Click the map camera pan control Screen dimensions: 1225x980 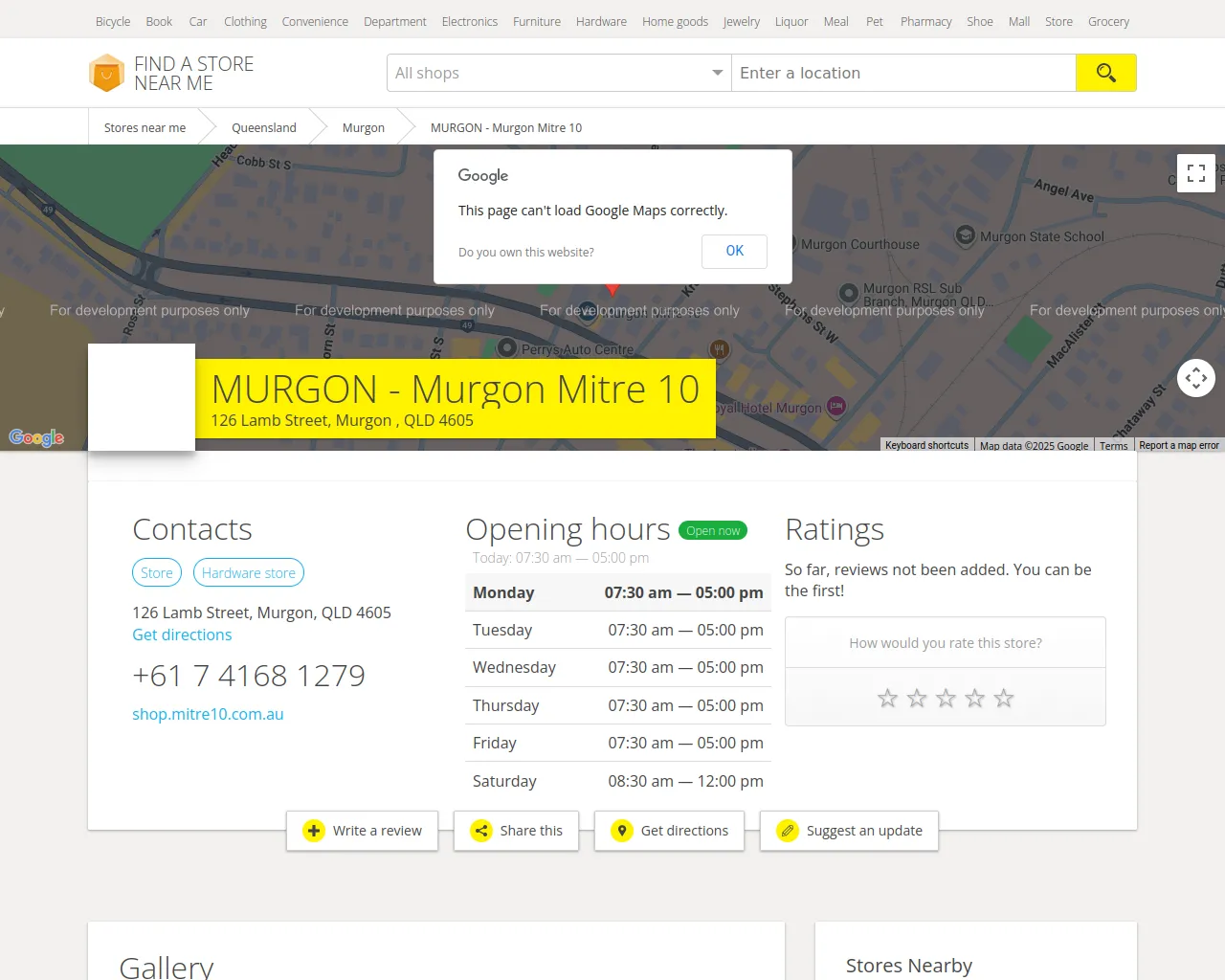pyautogui.click(x=1195, y=378)
